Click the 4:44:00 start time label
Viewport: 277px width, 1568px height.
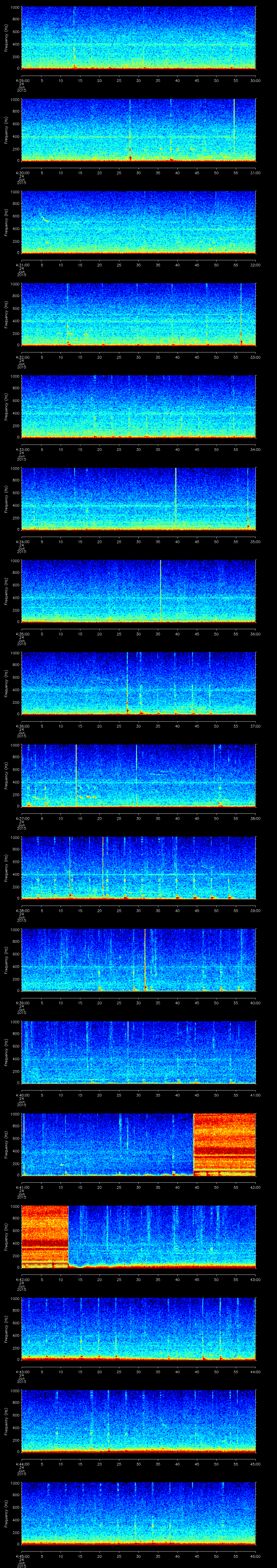pos(22,1464)
